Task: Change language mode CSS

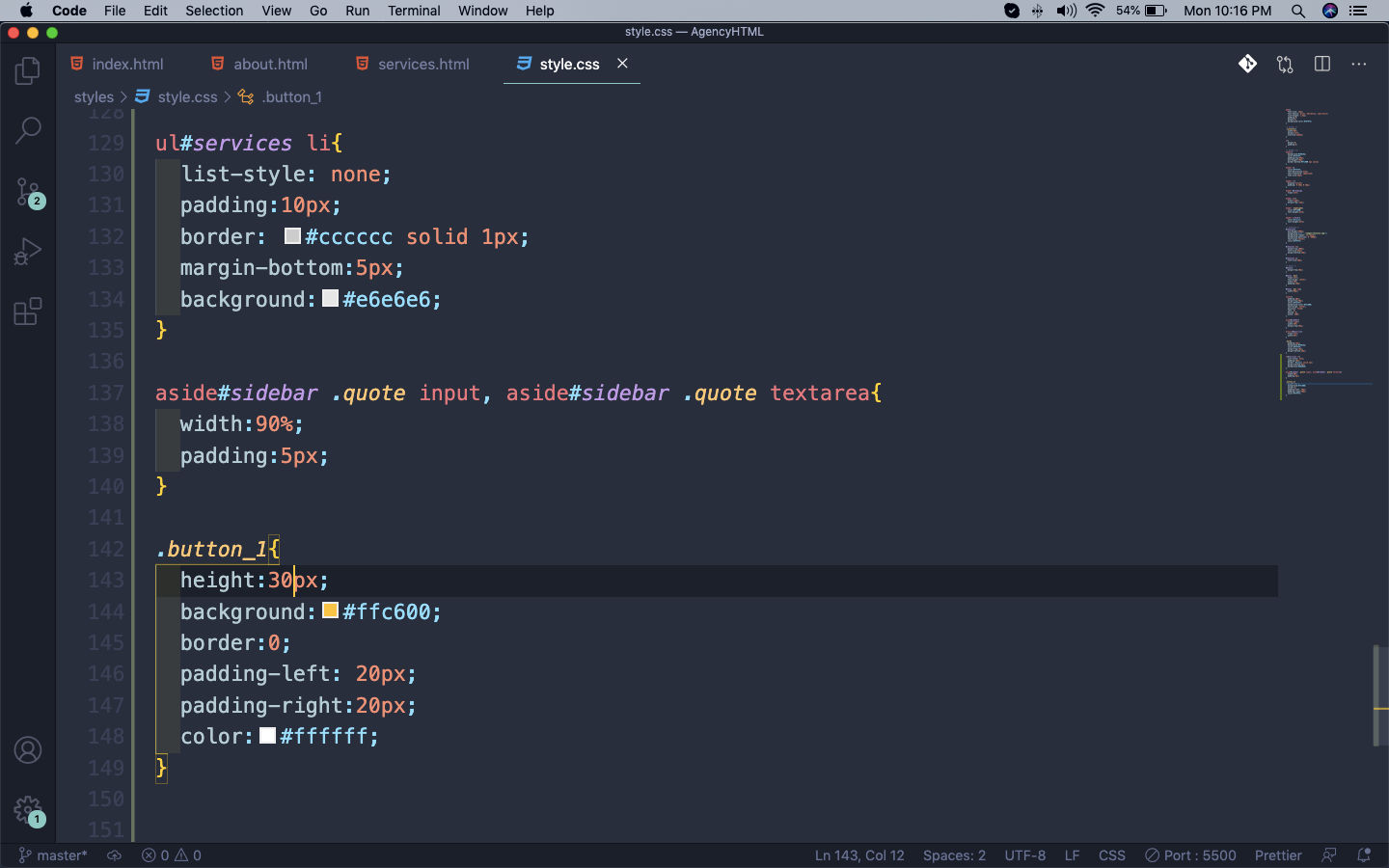Action: (x=1112, y=855)
